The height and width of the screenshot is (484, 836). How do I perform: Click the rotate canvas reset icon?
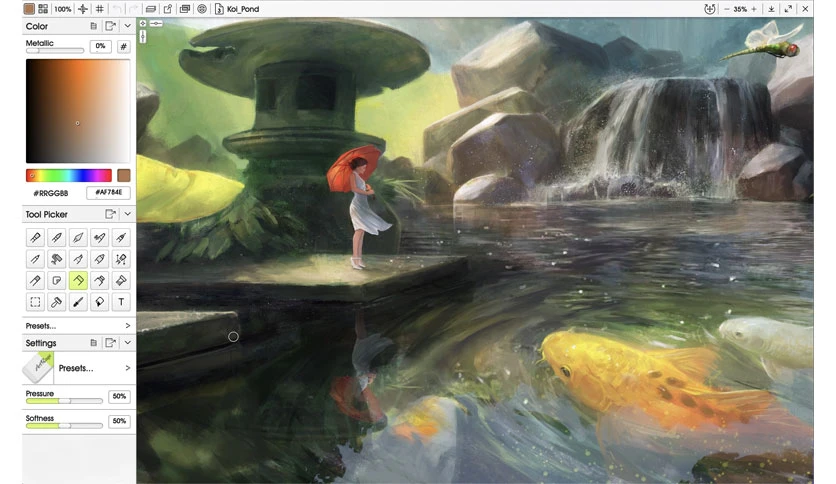[710, 9]
